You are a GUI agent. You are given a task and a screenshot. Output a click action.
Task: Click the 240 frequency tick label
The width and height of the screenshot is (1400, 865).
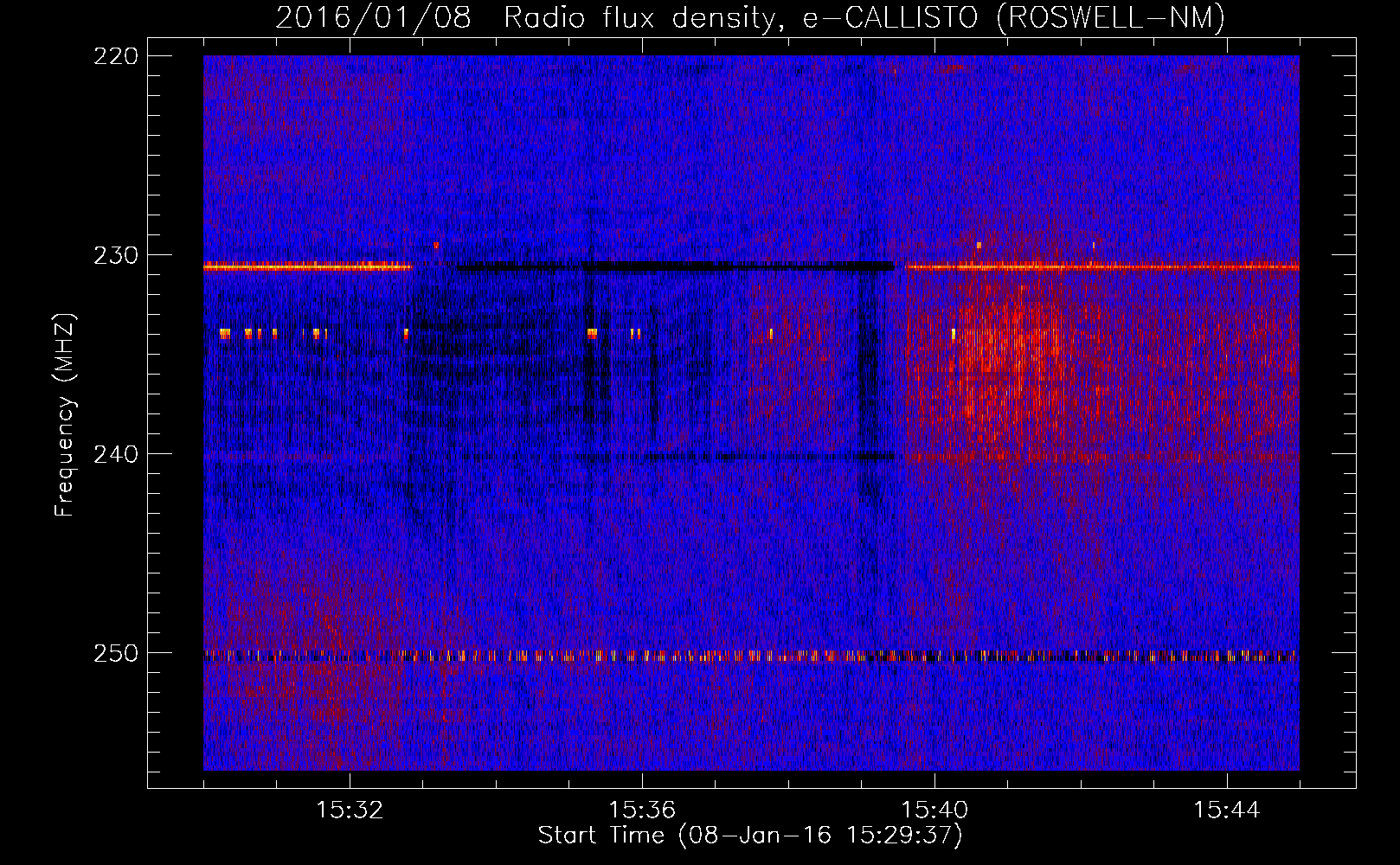point(115,454)
